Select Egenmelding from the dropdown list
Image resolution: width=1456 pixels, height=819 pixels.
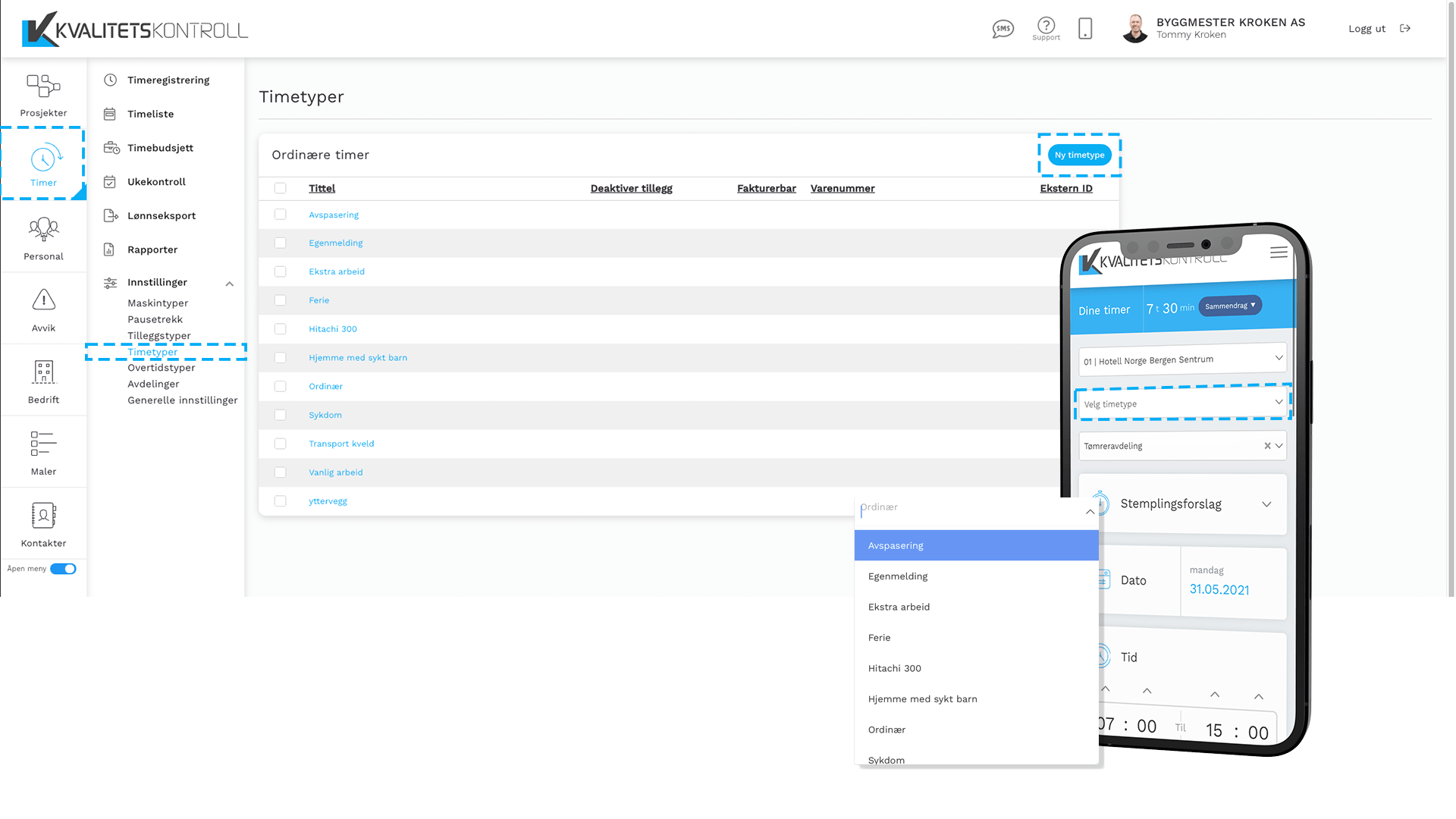click(x=898, y=576)
